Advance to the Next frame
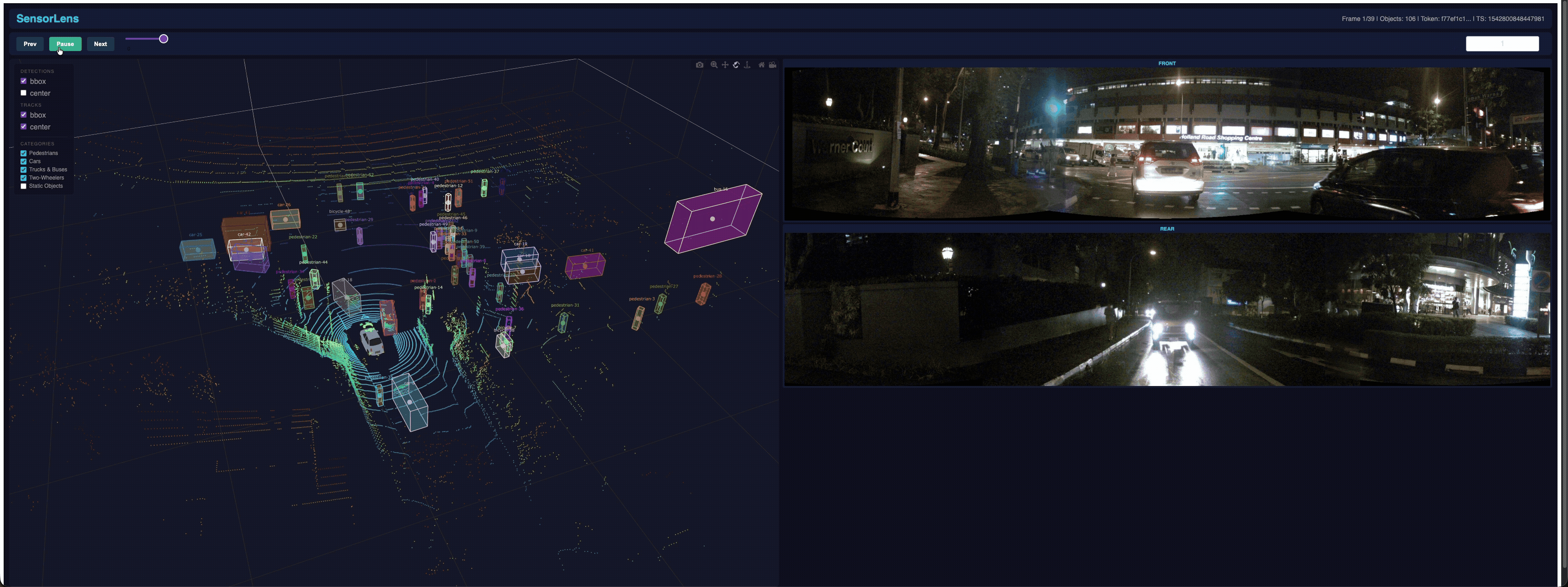1568x587 pixels. (x=100, y=44)
